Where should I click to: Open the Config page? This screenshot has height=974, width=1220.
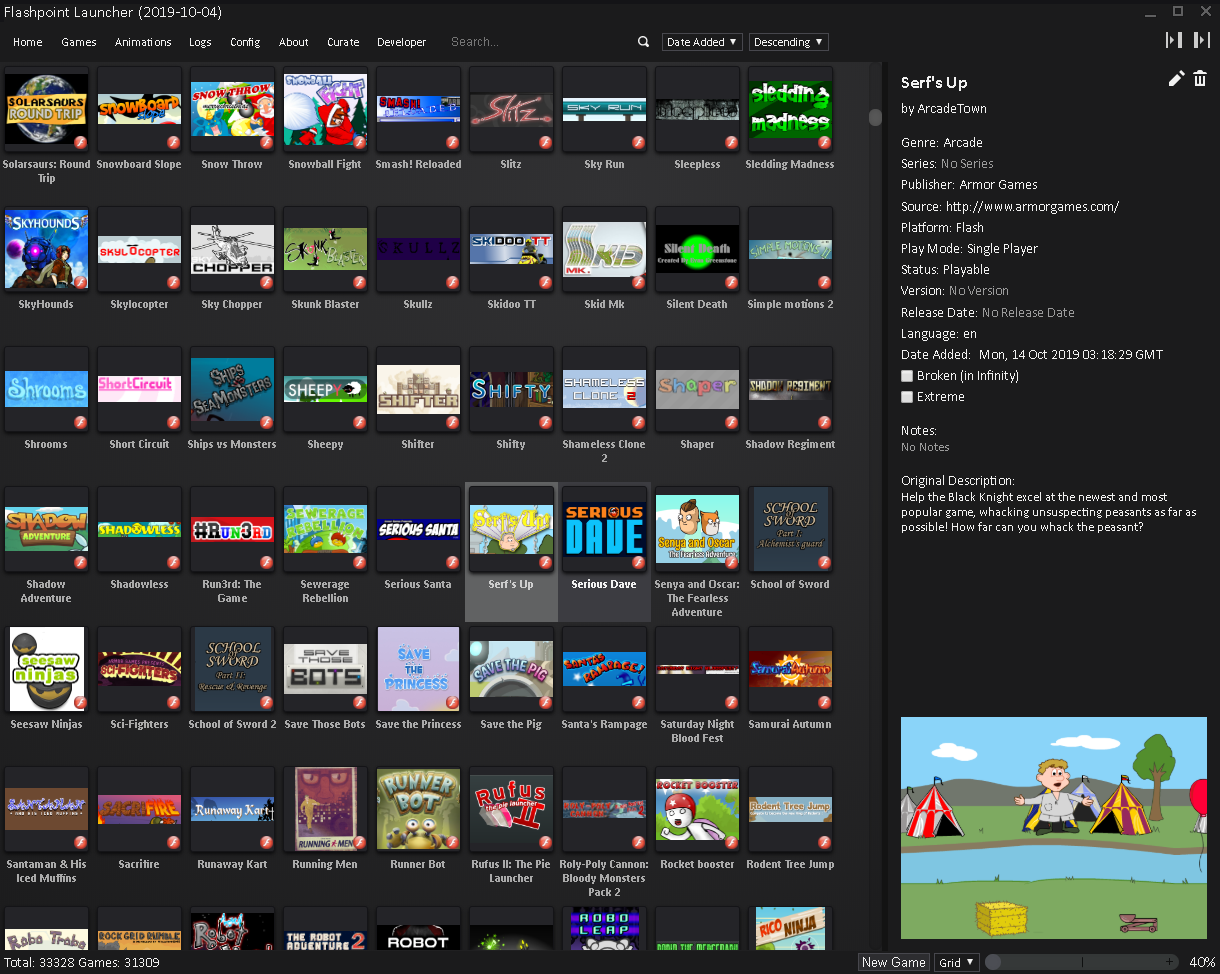pos(245,42)
